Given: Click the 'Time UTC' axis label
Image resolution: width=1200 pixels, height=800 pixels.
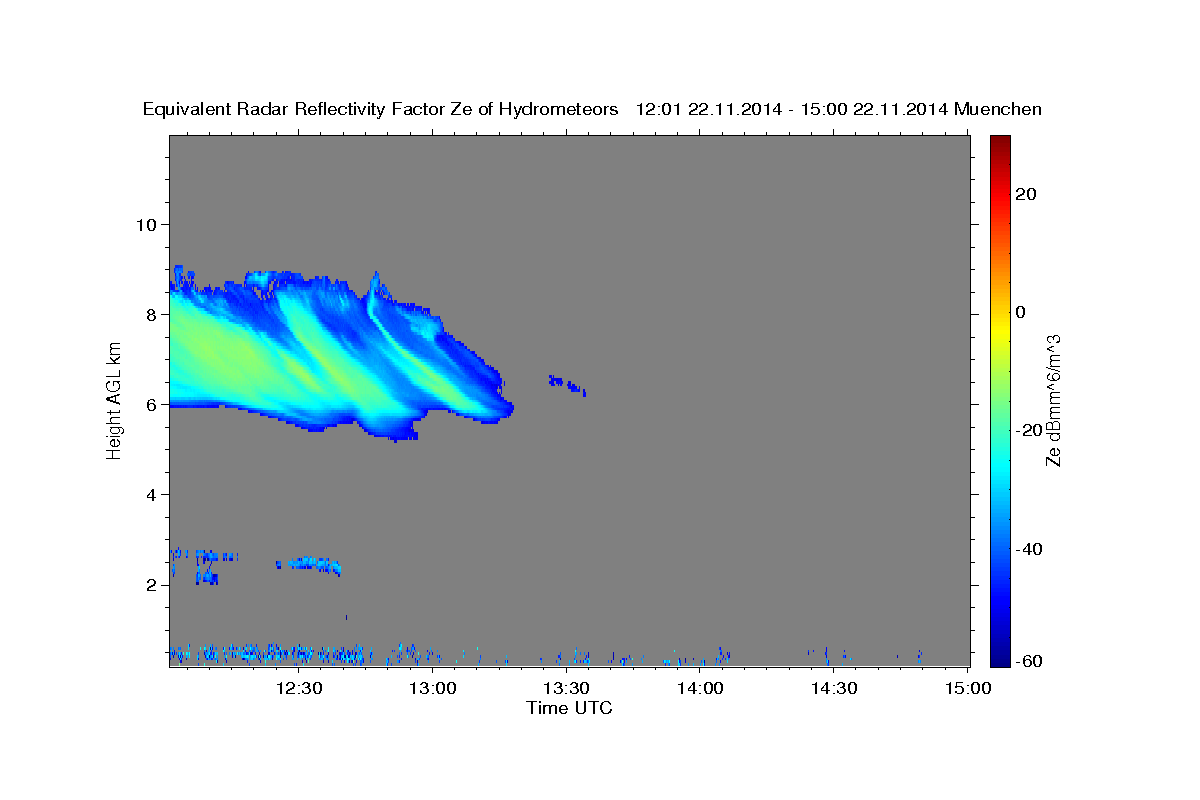Looking at the screenshot, I should pyautogui.click(x=569, y=708).
